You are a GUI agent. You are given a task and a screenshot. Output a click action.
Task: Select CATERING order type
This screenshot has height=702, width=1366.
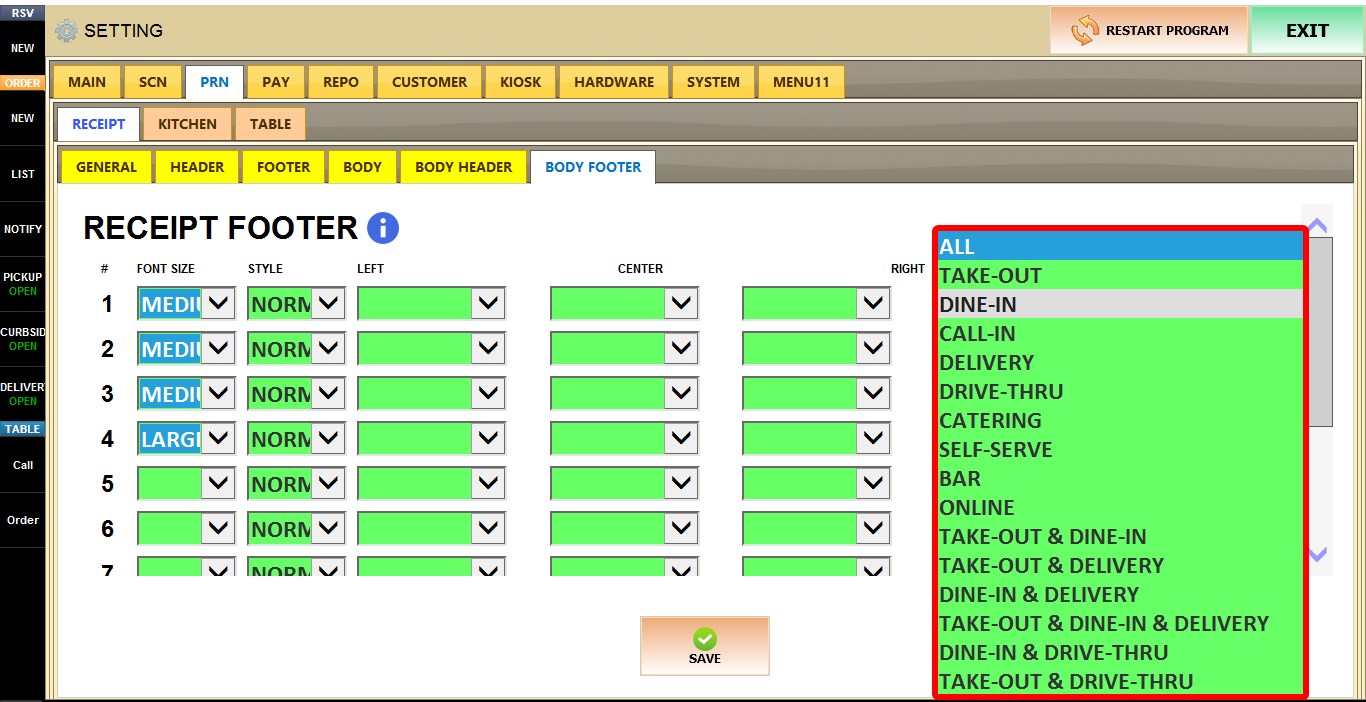click(1120, 421)
